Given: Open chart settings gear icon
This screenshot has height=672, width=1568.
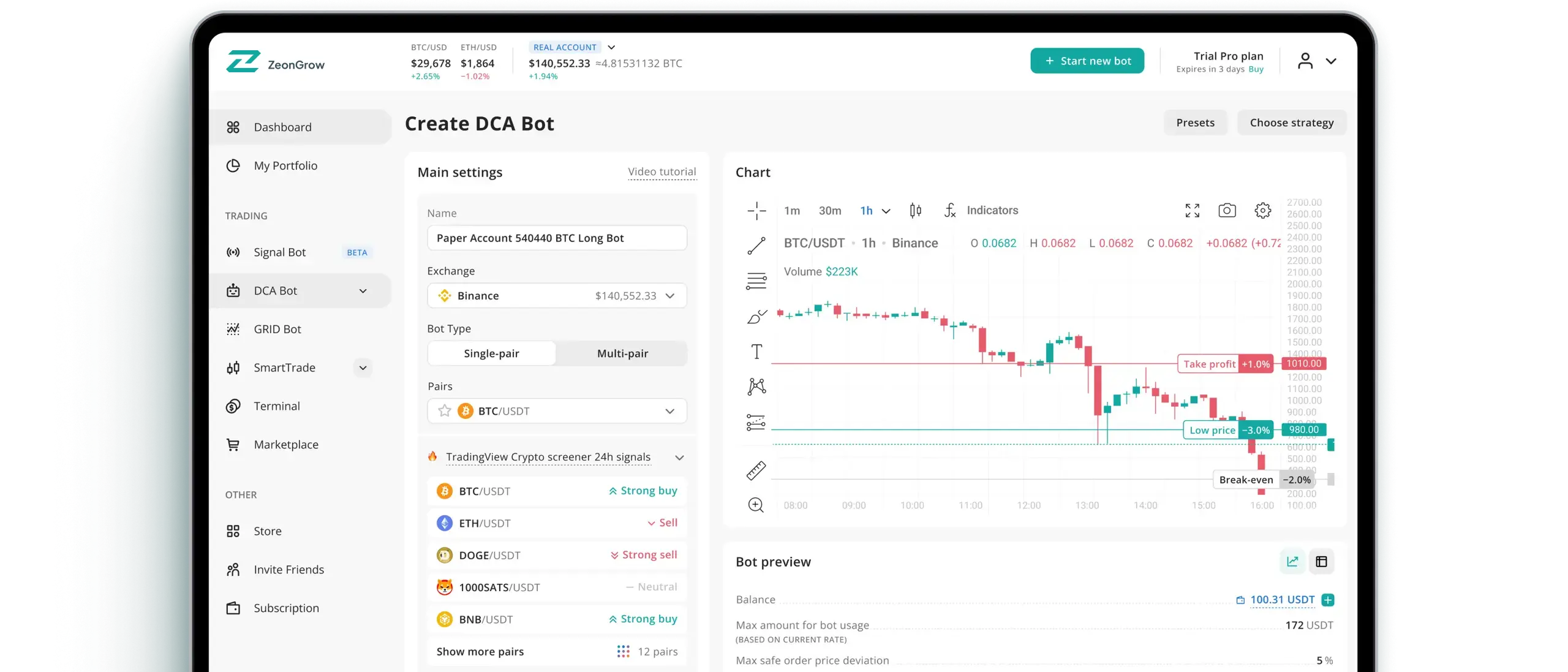Looking at the screenshot, I should (1262, 210).
